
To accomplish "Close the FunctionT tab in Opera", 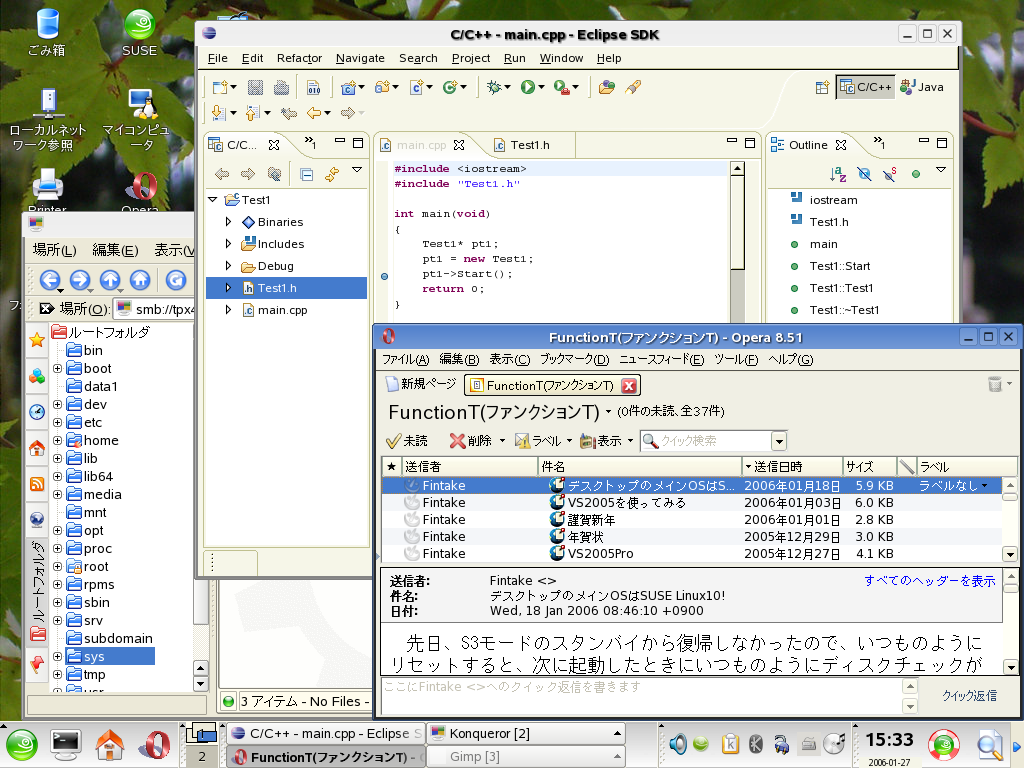I will 628,385.
